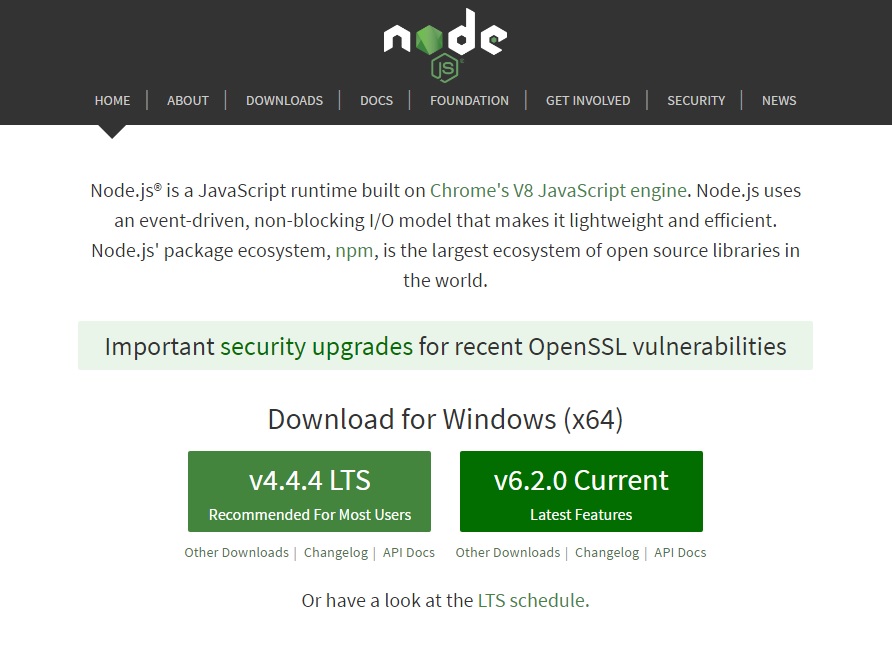View the Changelog for v4.4.4 LTS
Viewport: 892px width, 661px height.
click(336, 553)
